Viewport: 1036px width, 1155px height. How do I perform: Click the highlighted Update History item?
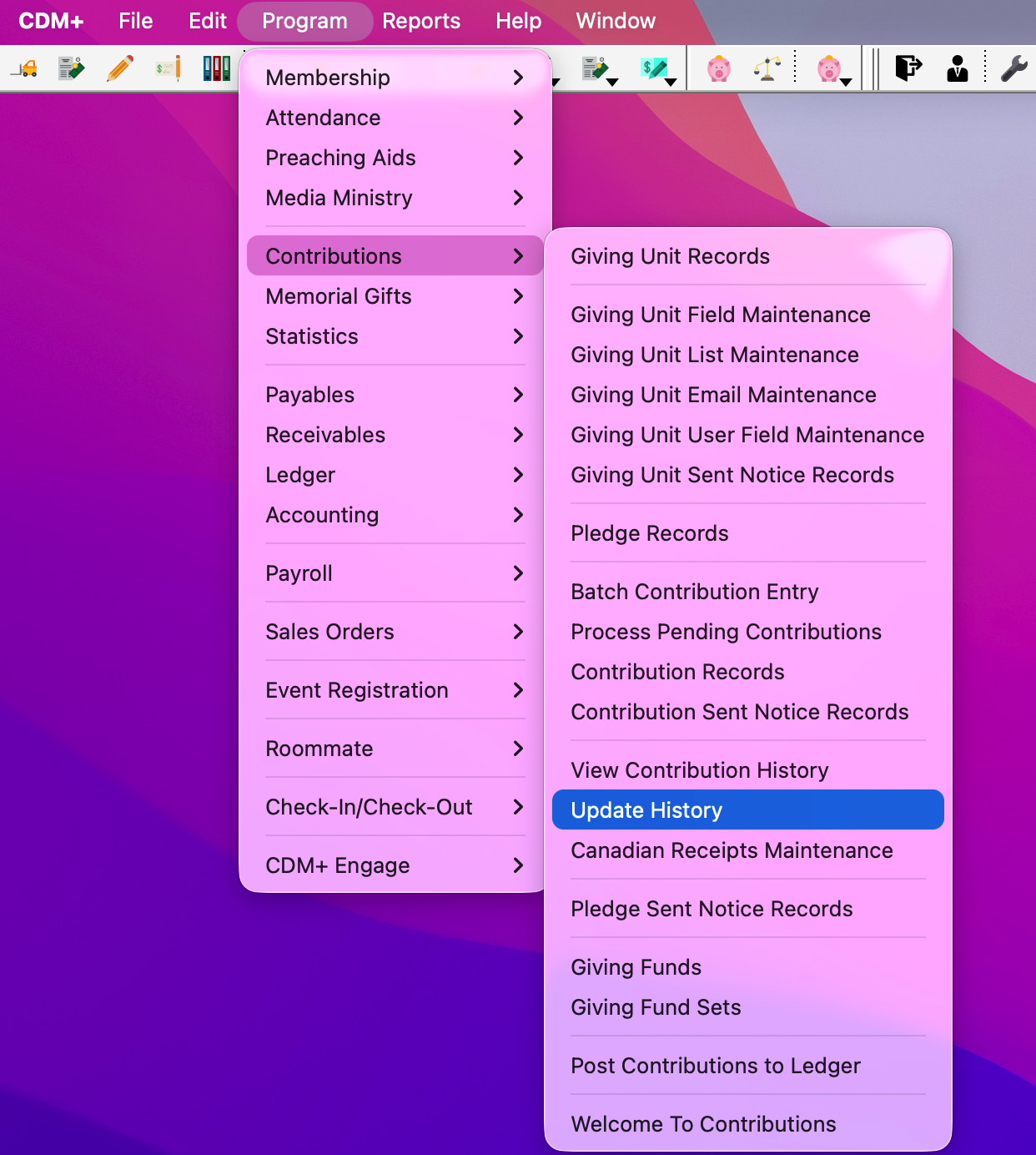[748, 810]
